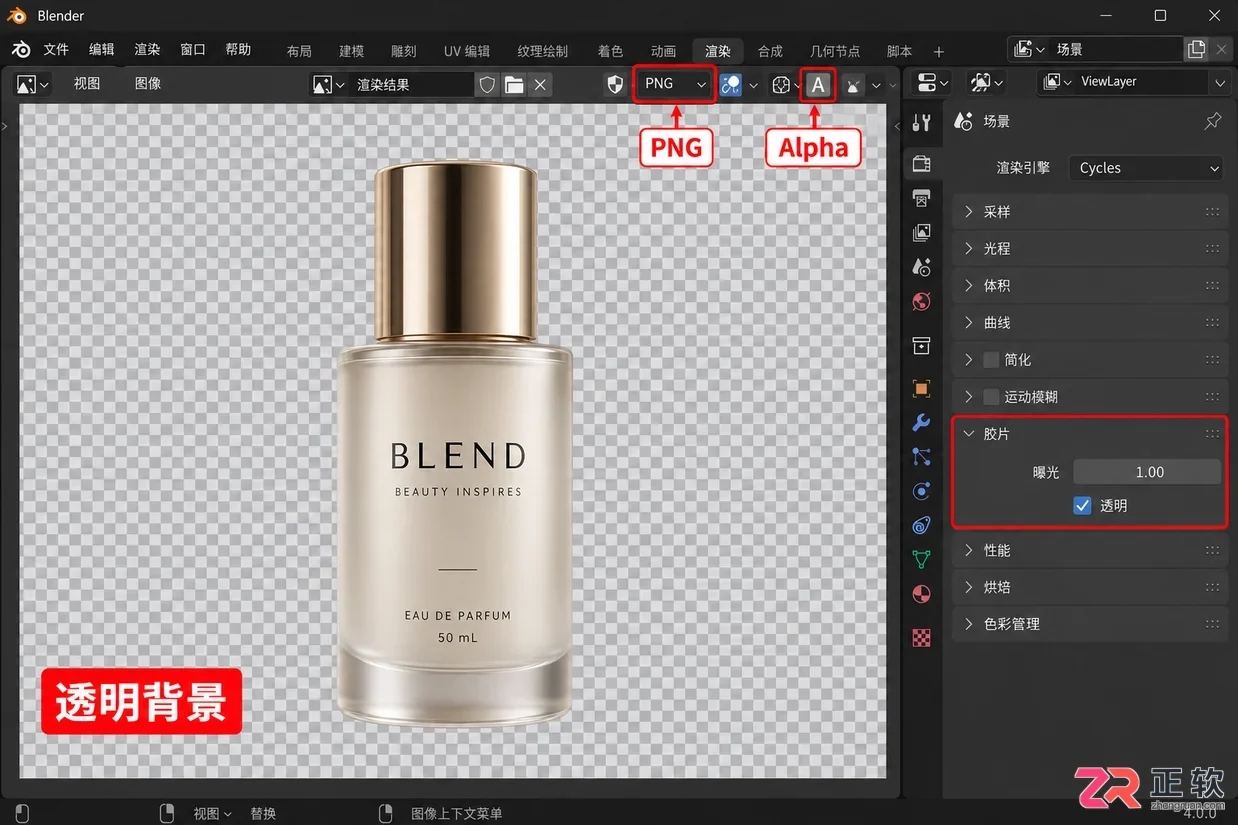The height and width of the screenshot is (825, 1238).
Task: Expand the 光程 panel
Action: tap(1090, 248)
